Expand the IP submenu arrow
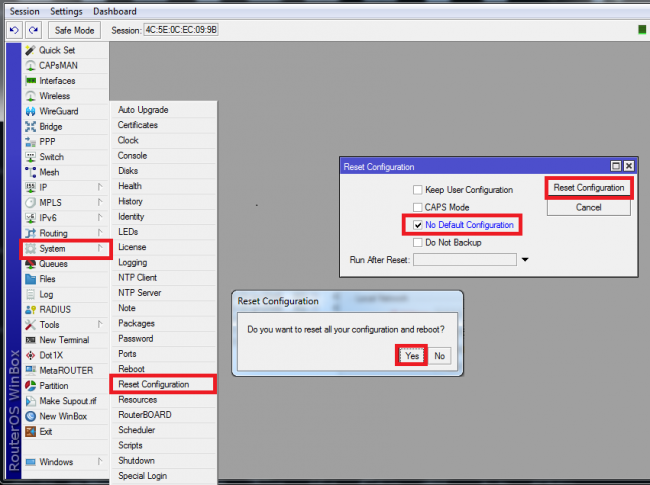The width and height of the screenshot is (650, 485). 100,187
